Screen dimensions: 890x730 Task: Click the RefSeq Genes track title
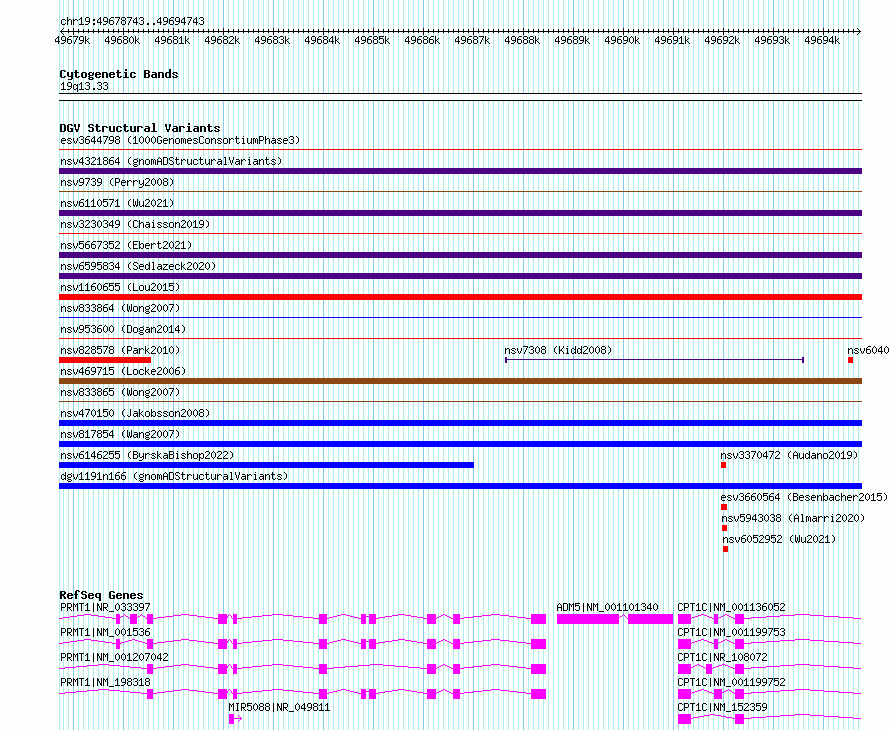[101, 595]
